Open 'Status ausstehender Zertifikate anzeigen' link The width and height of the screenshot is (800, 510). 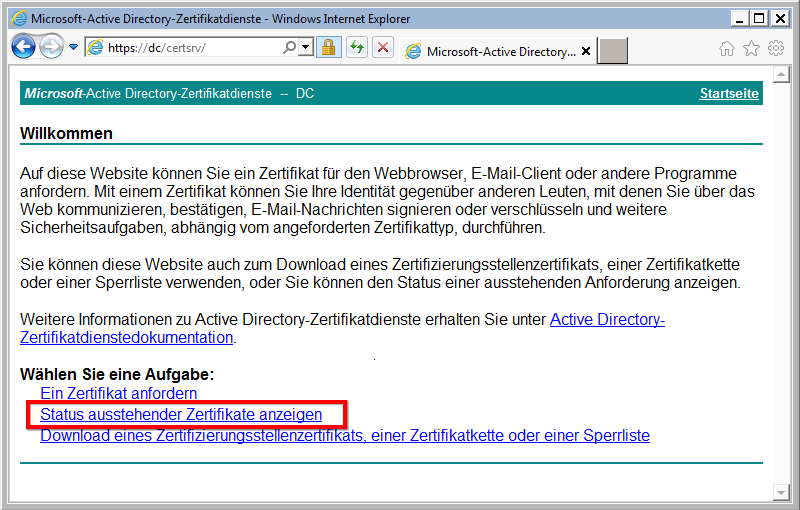pyautogui.click(x=181, y=414)
